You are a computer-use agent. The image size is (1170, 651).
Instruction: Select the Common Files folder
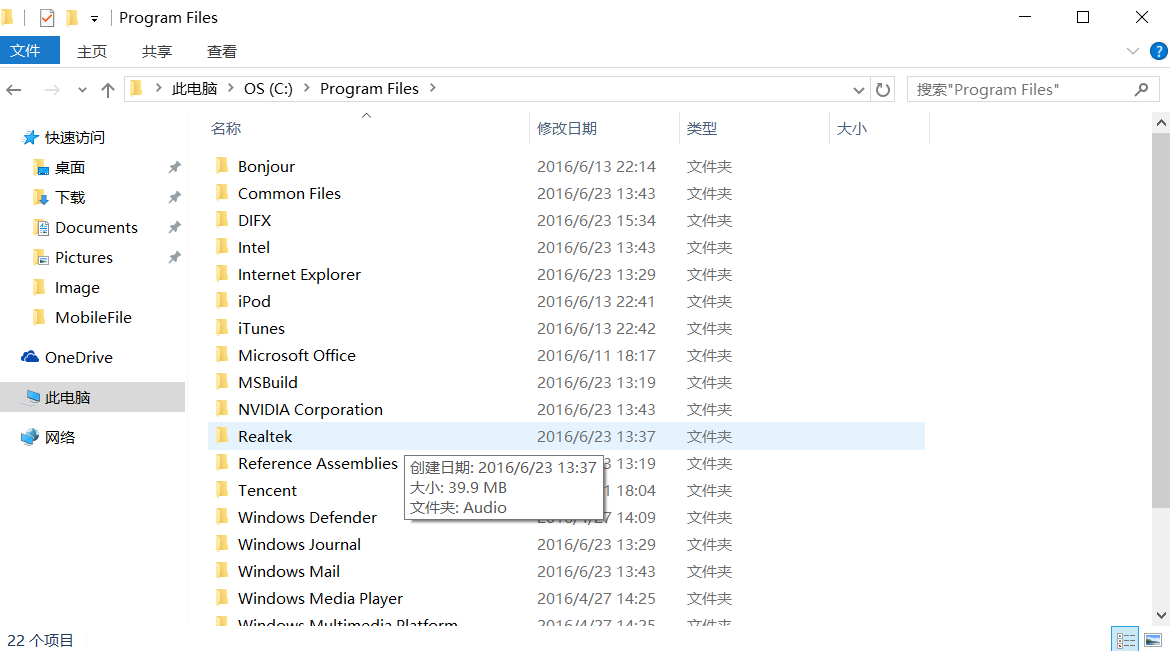pos(289,193)
